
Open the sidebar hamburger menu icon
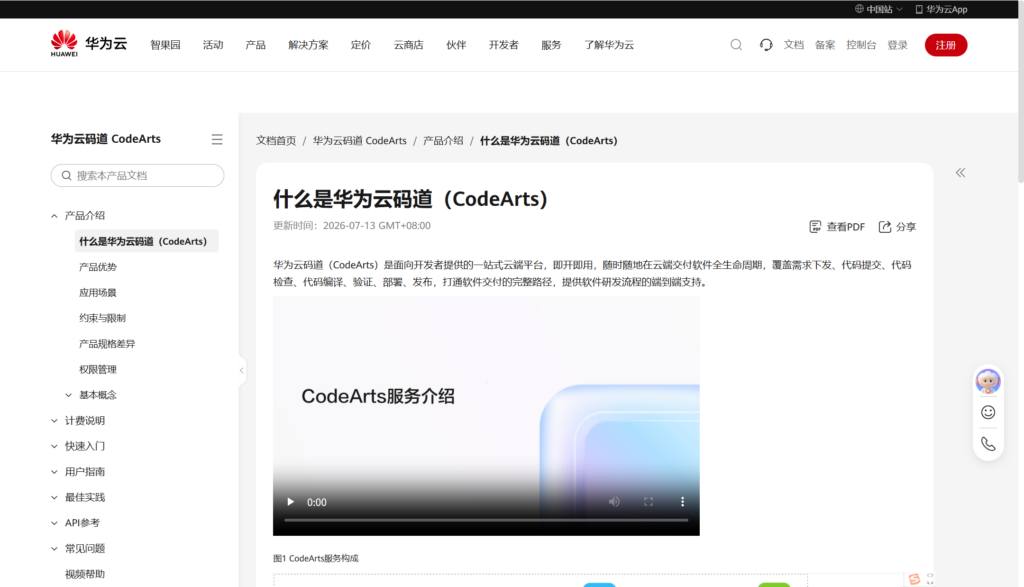pos(217,139)
